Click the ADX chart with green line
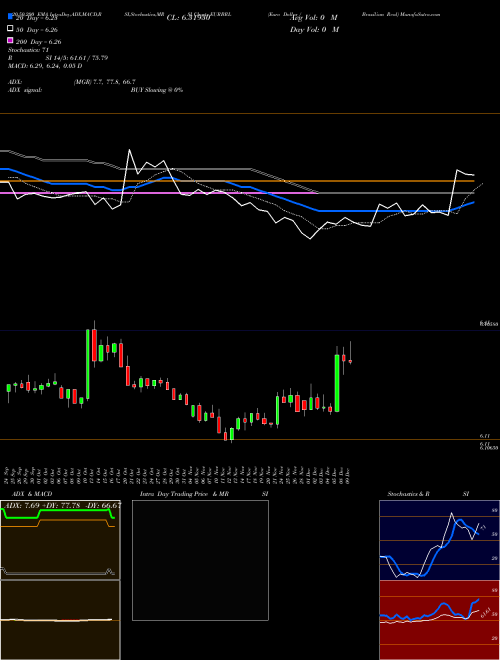The height and width of the screenshot is (660, 500). 60,540
